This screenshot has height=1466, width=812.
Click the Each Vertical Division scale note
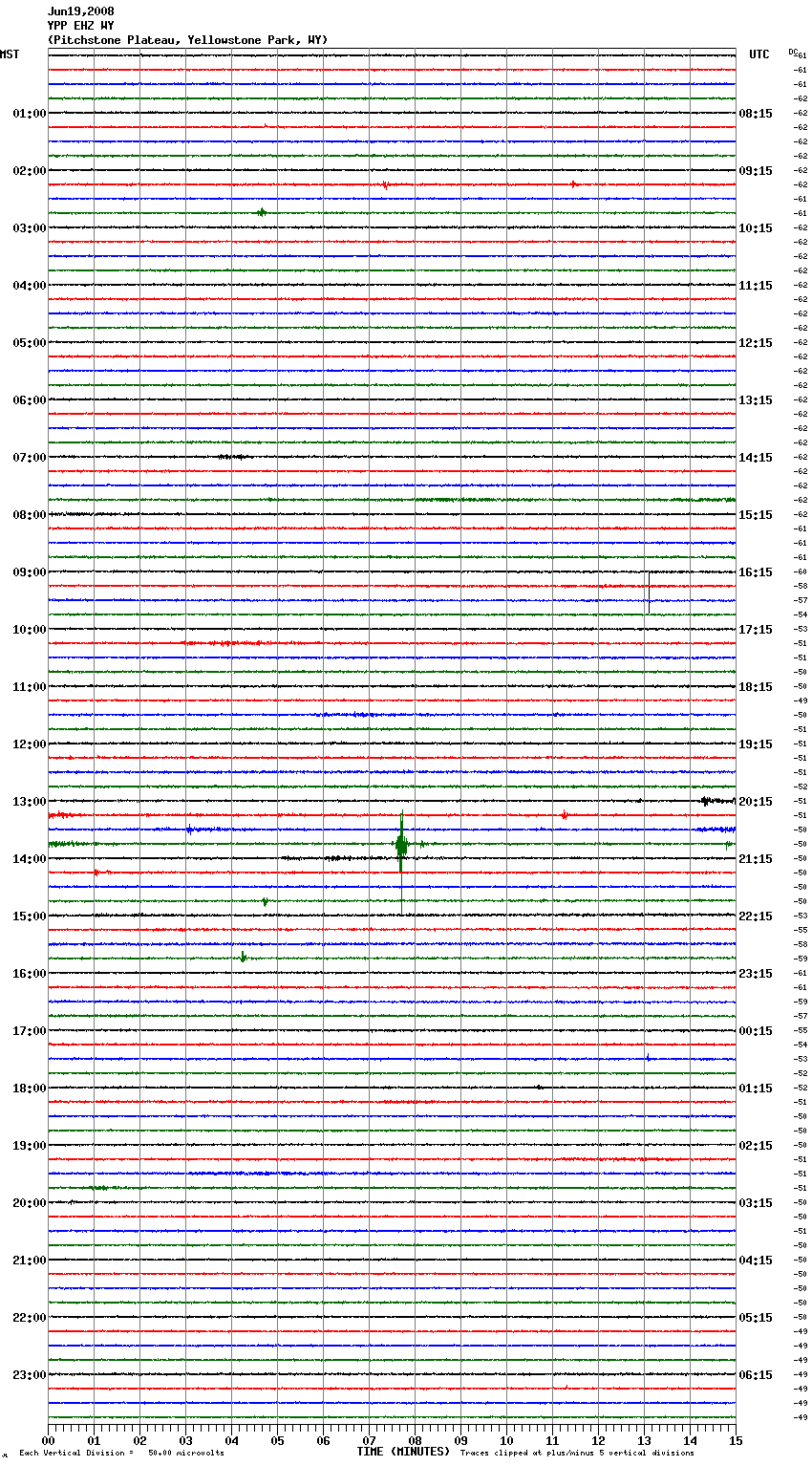pos(121,1454)
